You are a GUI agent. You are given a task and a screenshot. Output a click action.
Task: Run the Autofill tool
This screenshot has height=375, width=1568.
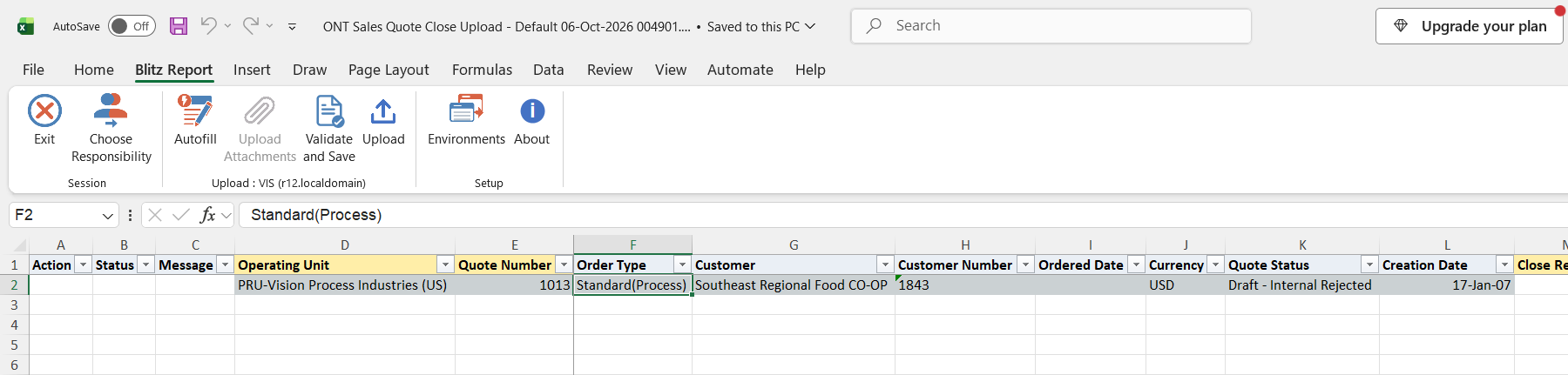[x=195, y=120]
